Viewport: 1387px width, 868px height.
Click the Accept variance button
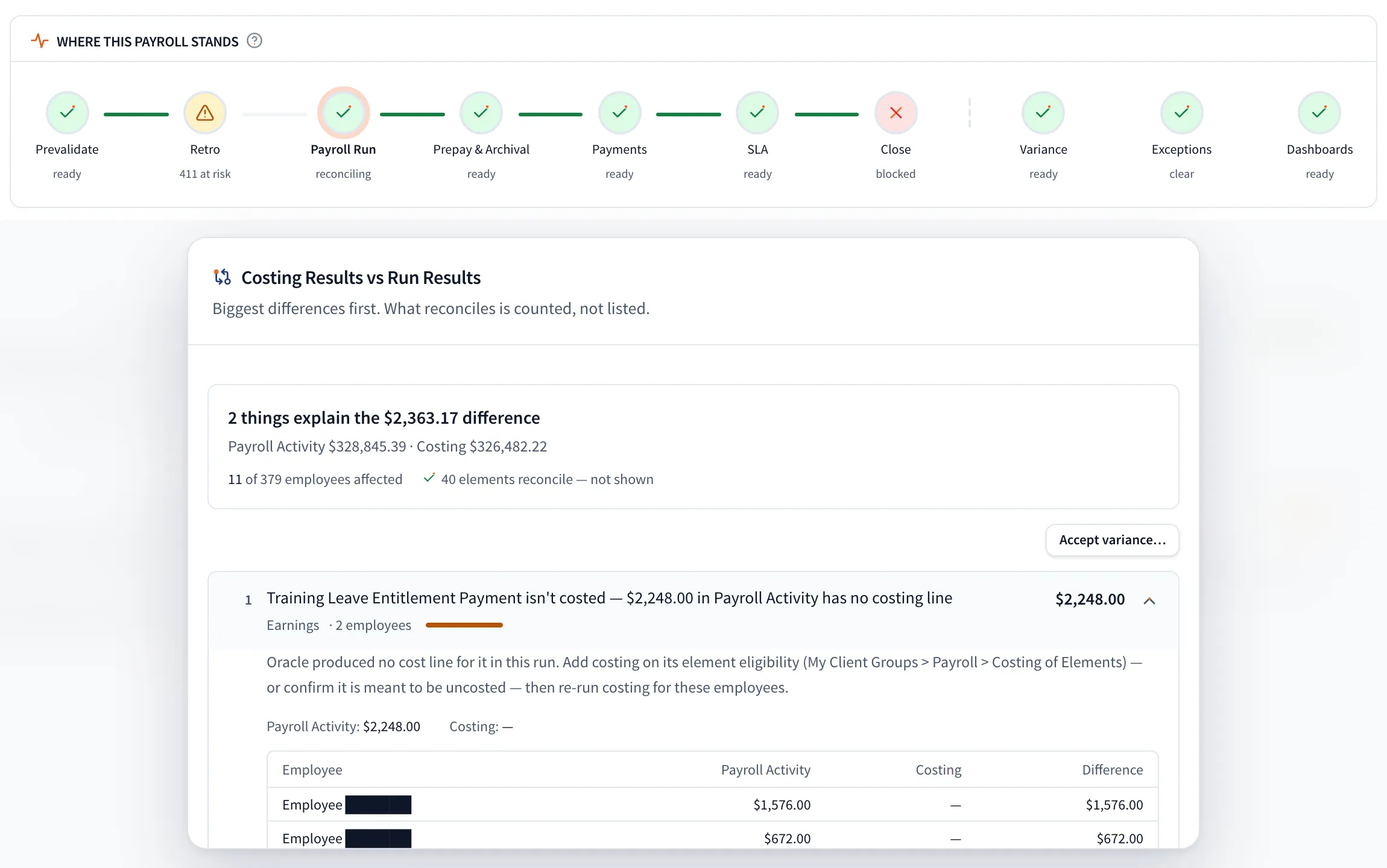(x=1112, y=540)
